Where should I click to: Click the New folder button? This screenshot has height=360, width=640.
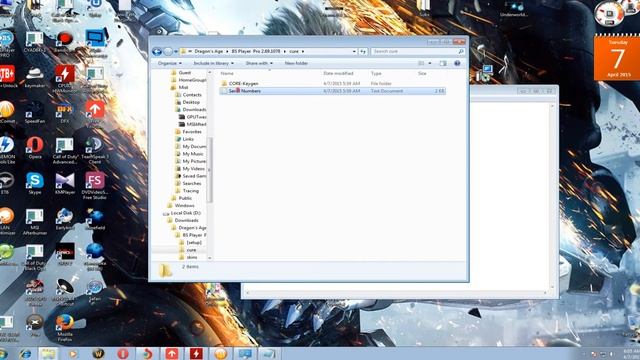pyautogui.click(x=296, y=63)
